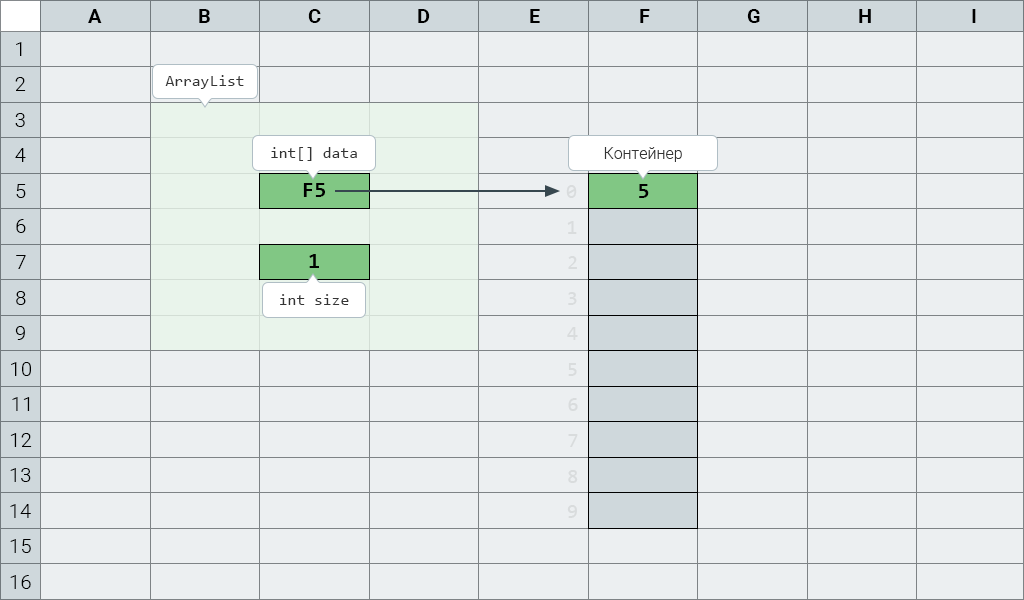Select green container cell with value 5

pos(643,191)
